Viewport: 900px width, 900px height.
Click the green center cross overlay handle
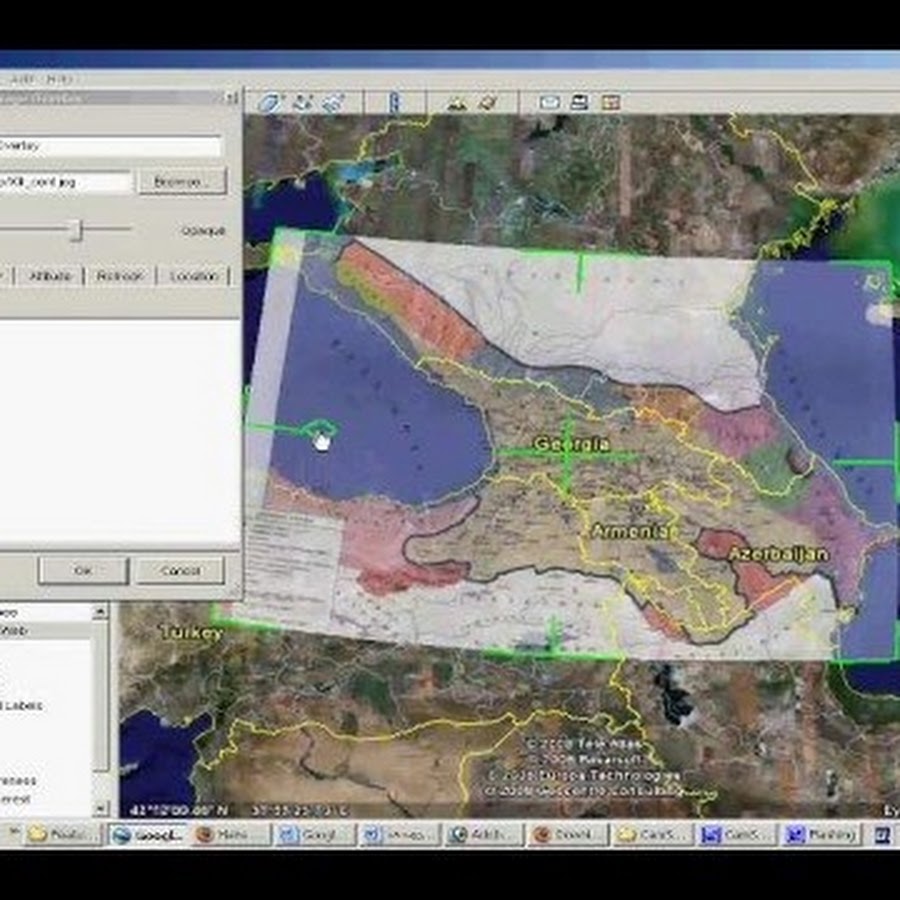568,455
